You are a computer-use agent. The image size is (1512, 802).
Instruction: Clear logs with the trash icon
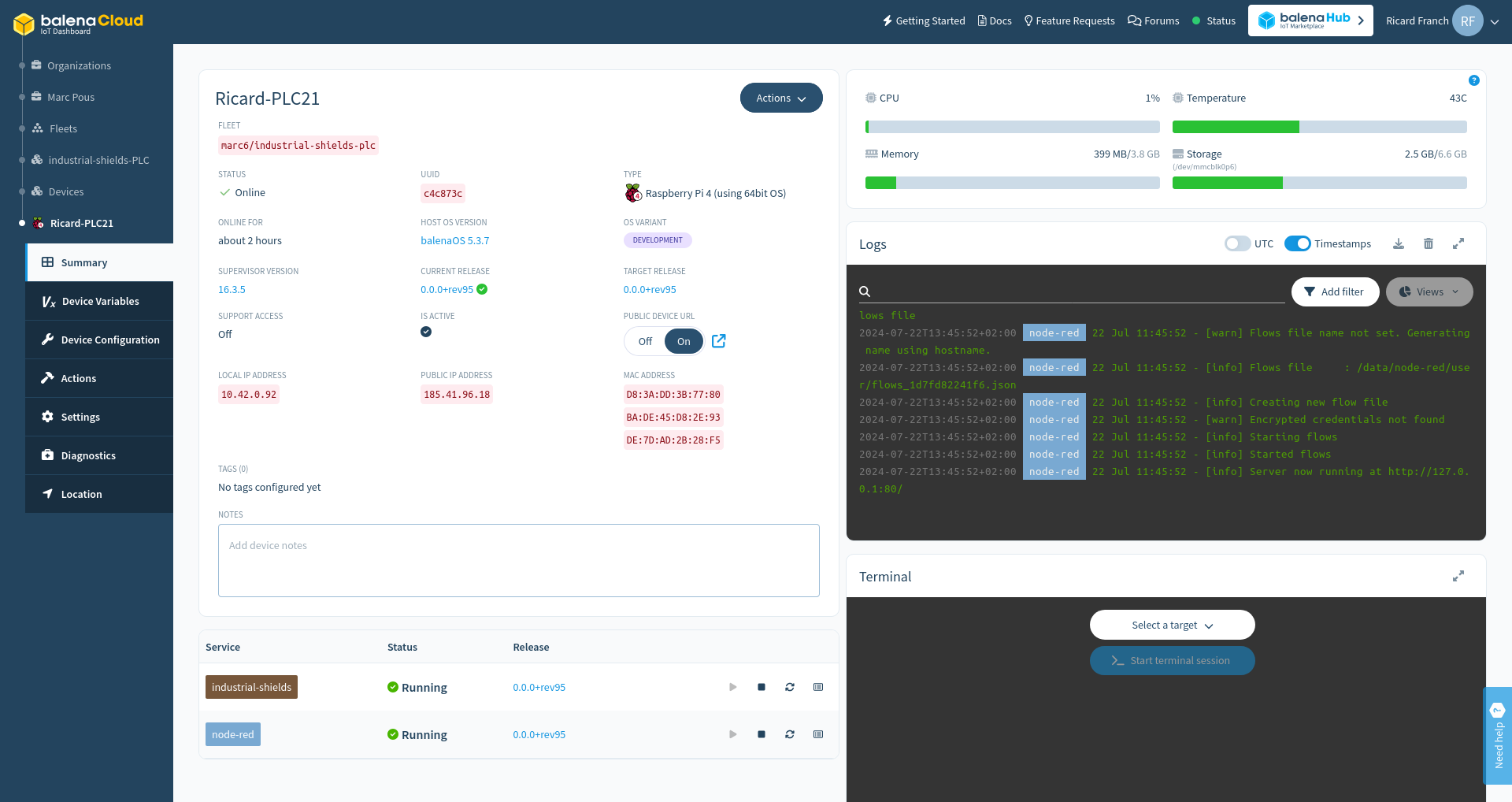[1429, 243]
